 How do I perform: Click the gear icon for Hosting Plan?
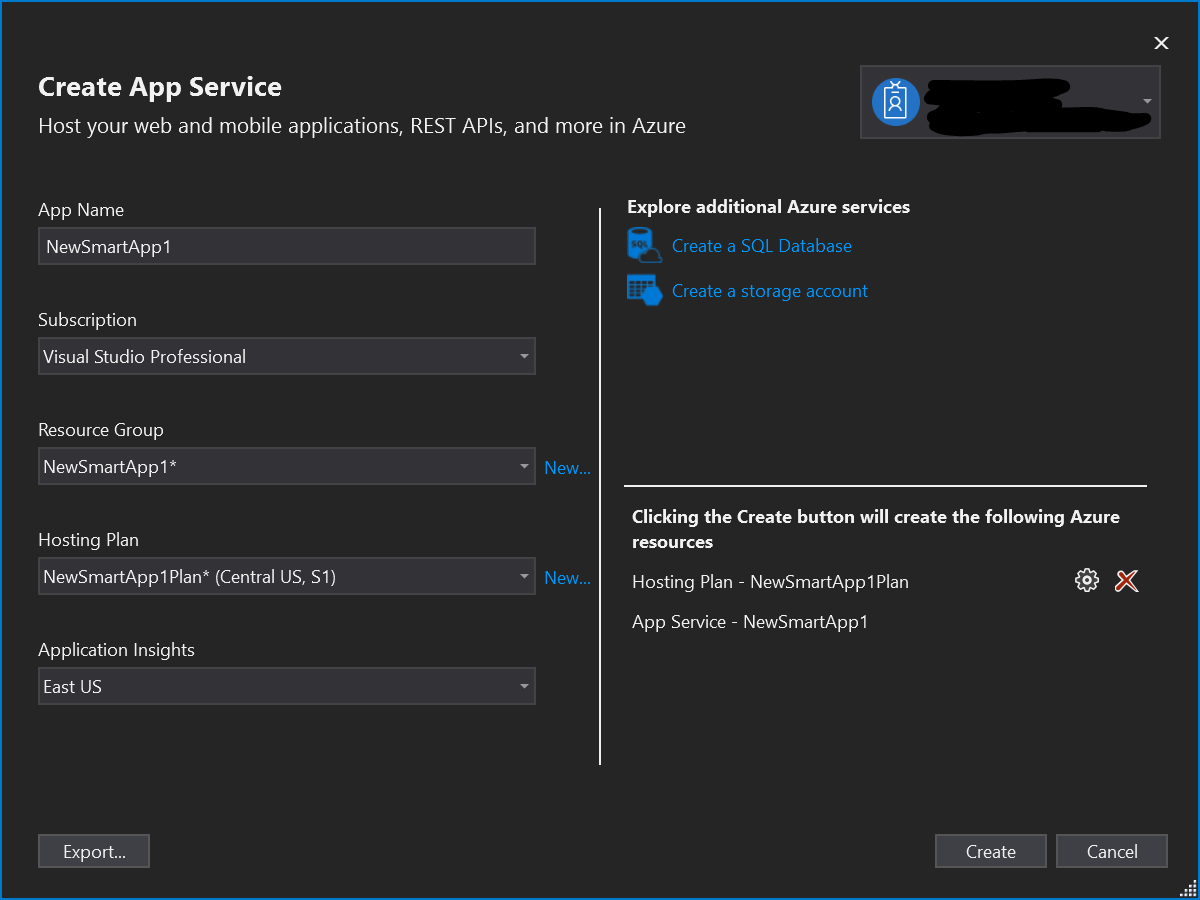click(1086, 581)
